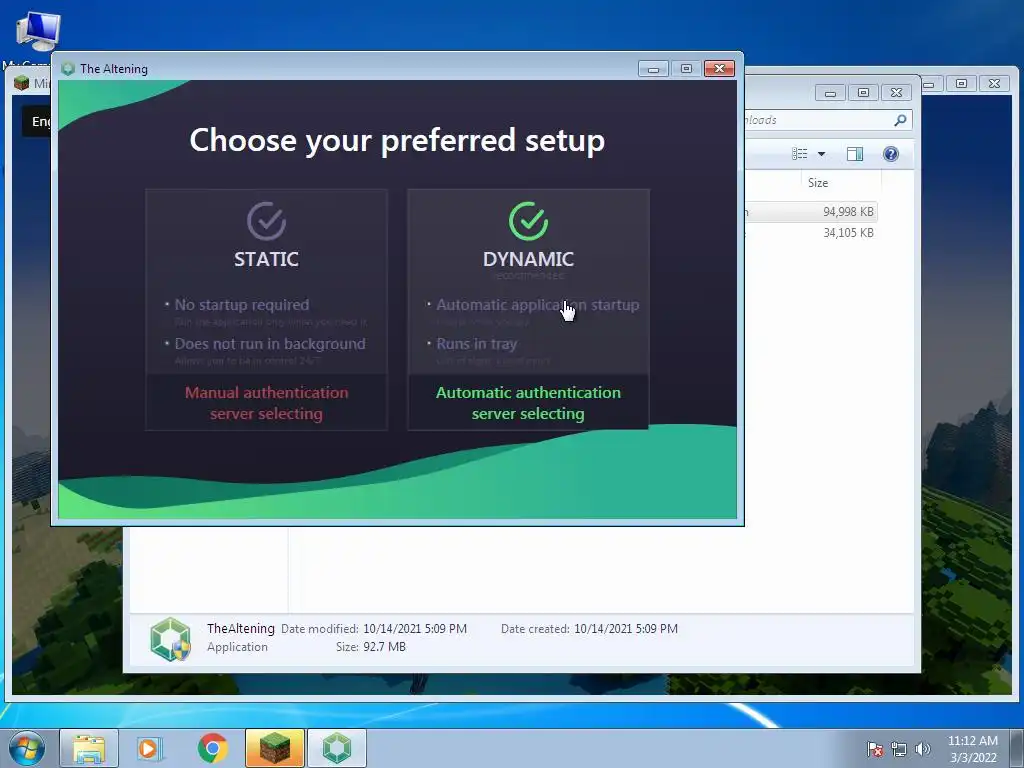The height and width of the screenshot is (768, 1024).
Task: Close the Explorer Downloads window
Action: [897, 93]
